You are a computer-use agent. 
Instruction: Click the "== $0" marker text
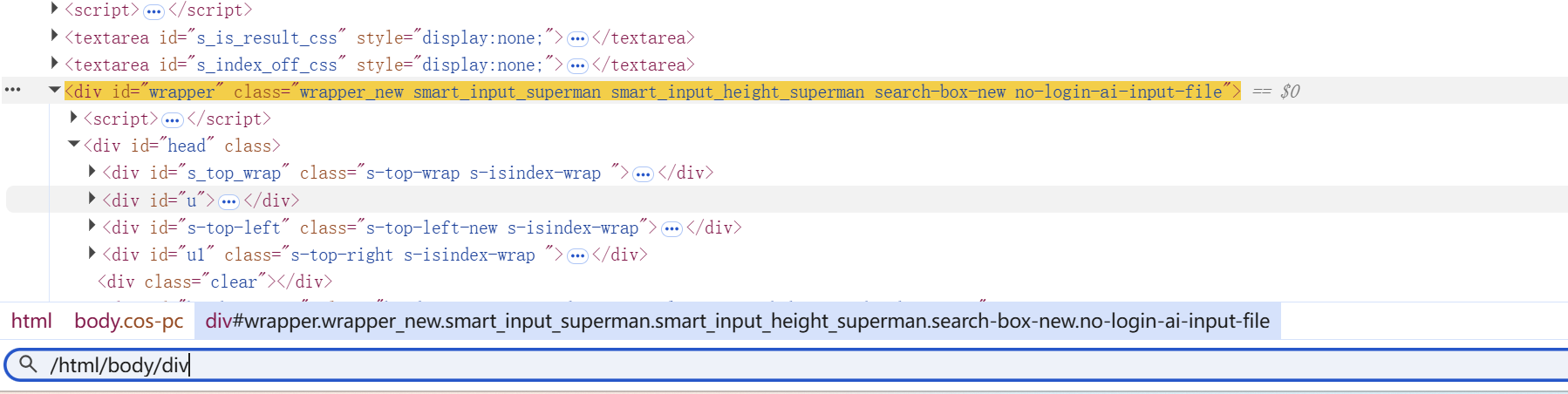point(1276,92)
